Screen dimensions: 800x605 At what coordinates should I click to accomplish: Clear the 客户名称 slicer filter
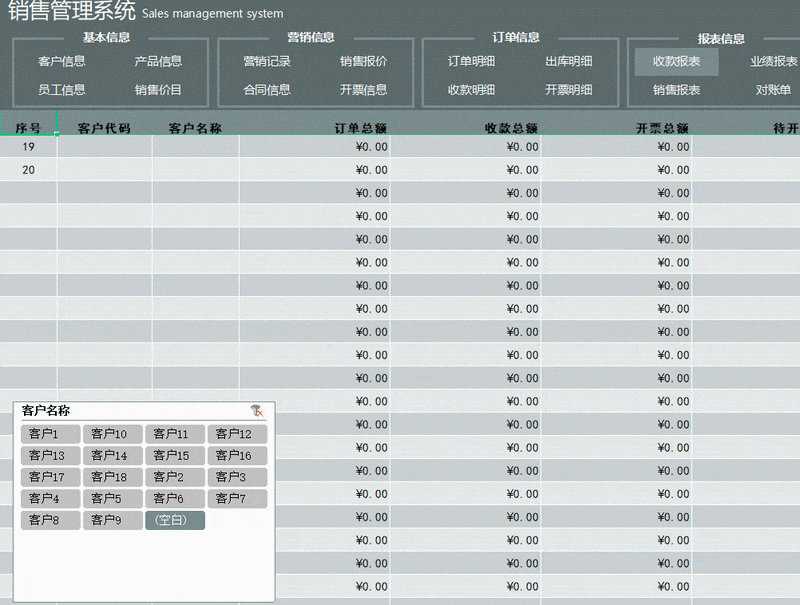257,411
